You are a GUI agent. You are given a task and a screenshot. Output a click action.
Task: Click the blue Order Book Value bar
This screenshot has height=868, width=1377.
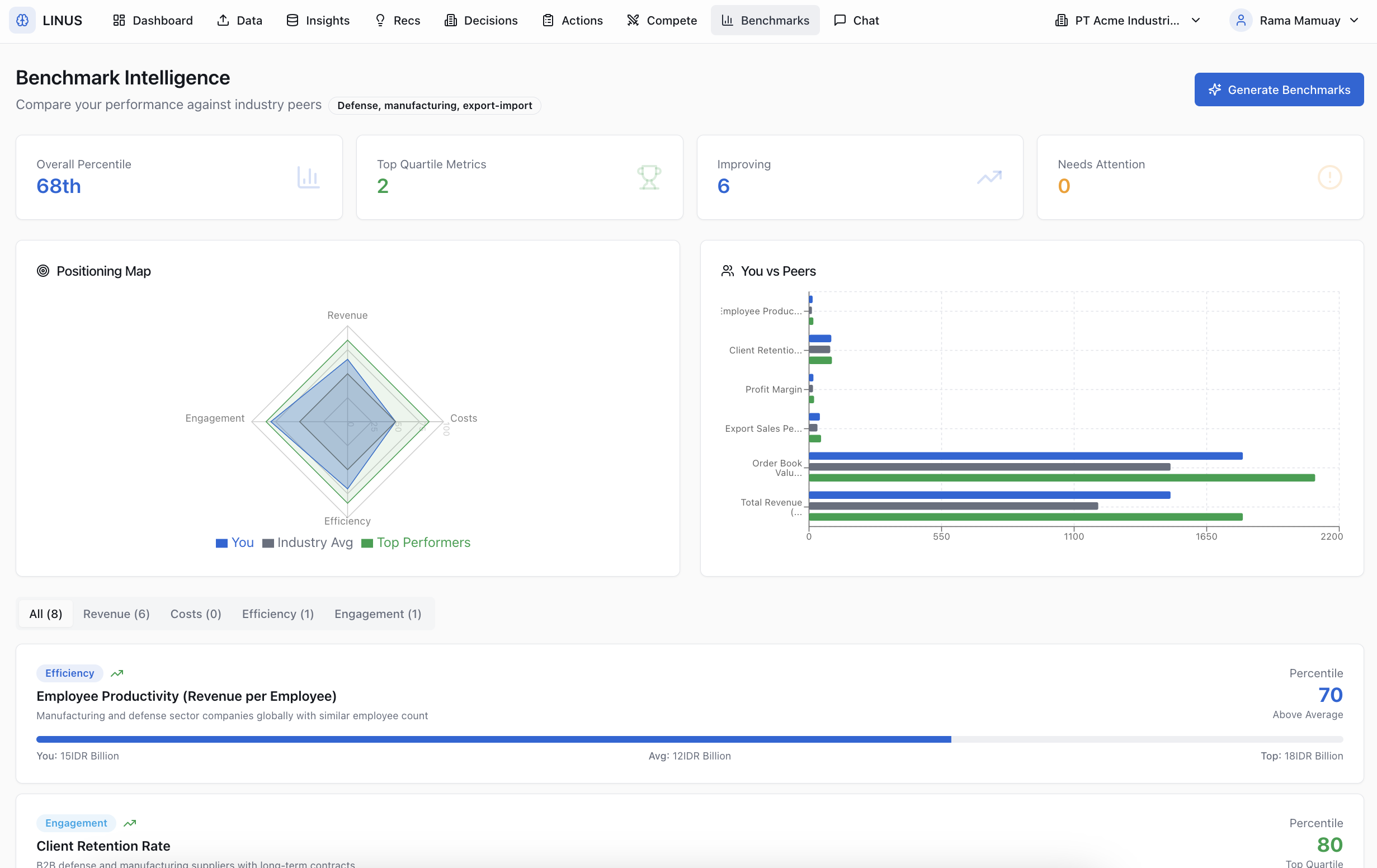pyautogui.click(x=1025, y=456)
